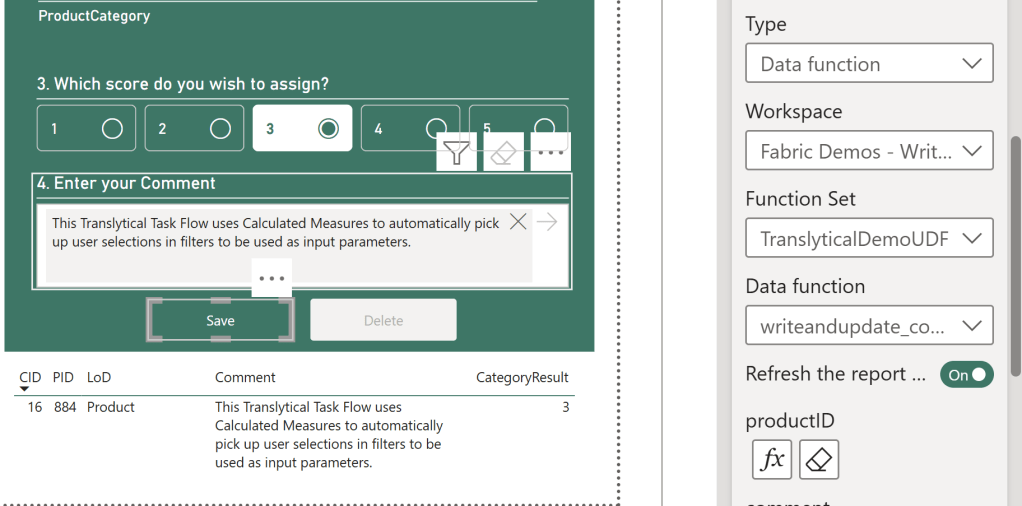The width and height of the screenshot is (1022, 506).
Task: Sort table by CategoryResult column header
Action: pos(522,378)
